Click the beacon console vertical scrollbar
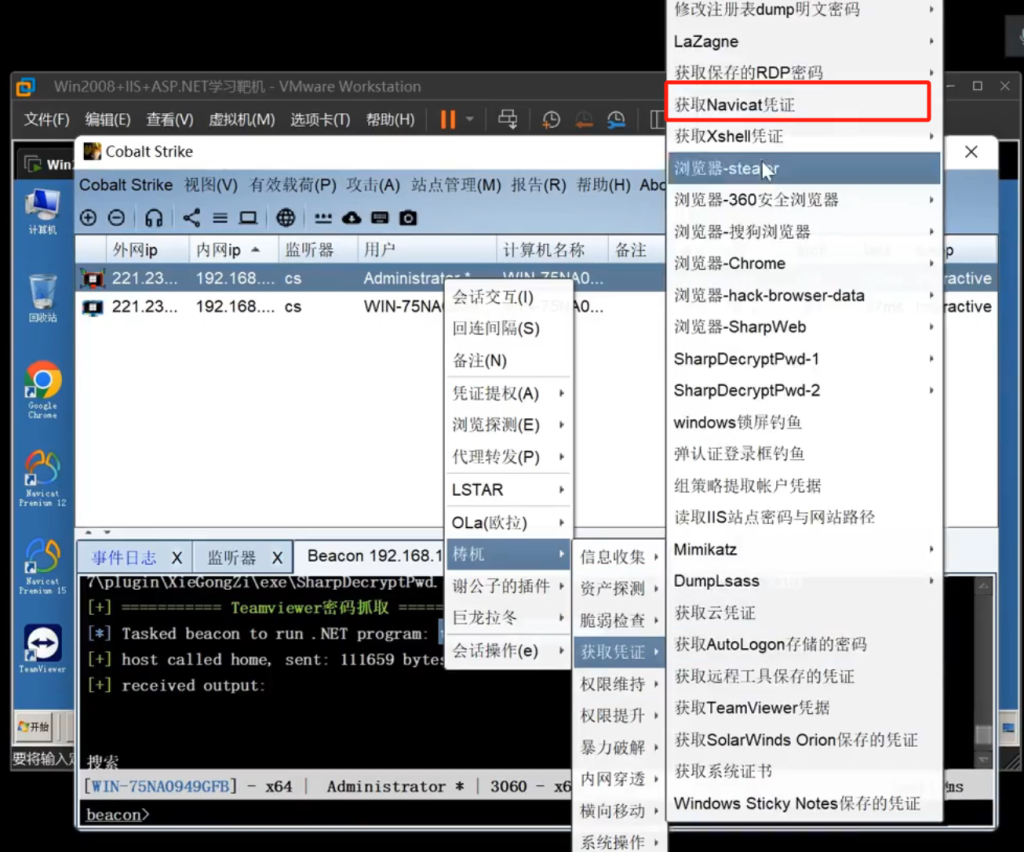Image resolution: width=1024 pixels, height=852 pixels. click(984, 672)
